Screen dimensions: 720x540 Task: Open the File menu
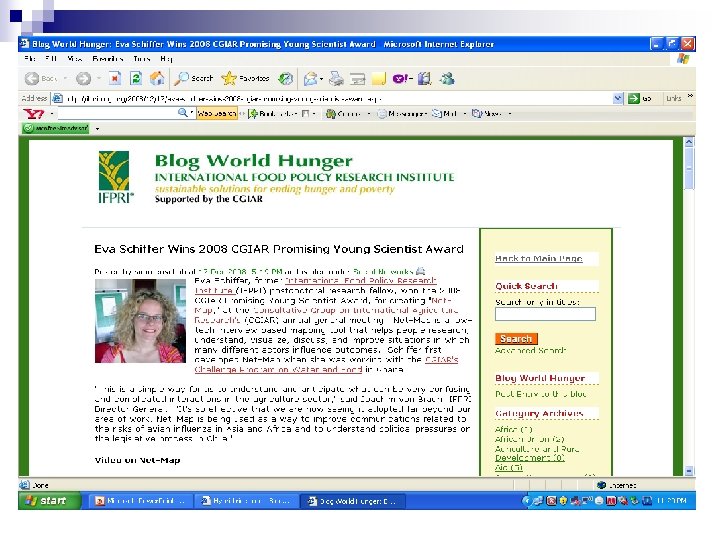click(x=30, y=59)
